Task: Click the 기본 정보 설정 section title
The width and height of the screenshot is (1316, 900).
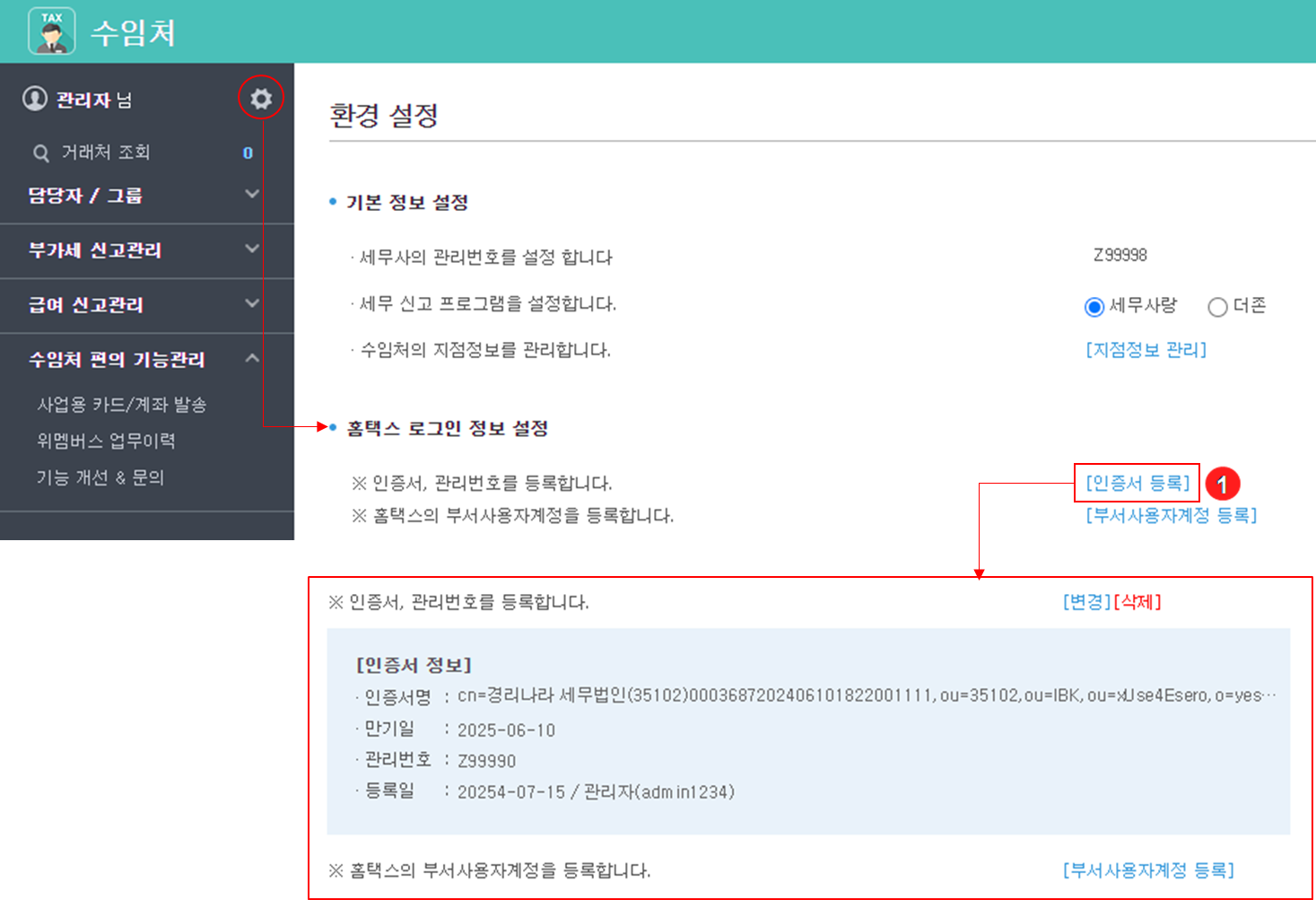Action: click(407, 203)
